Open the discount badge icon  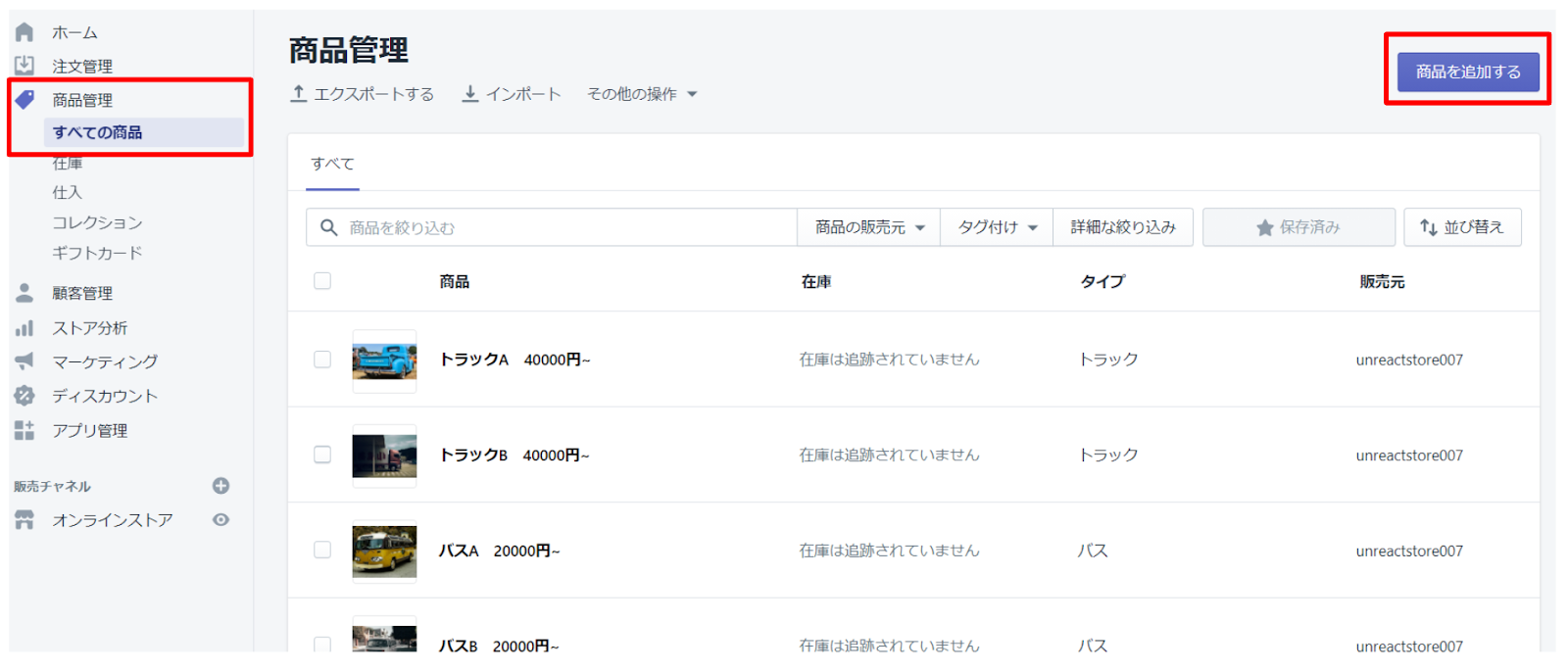click(x=24, y=396)
